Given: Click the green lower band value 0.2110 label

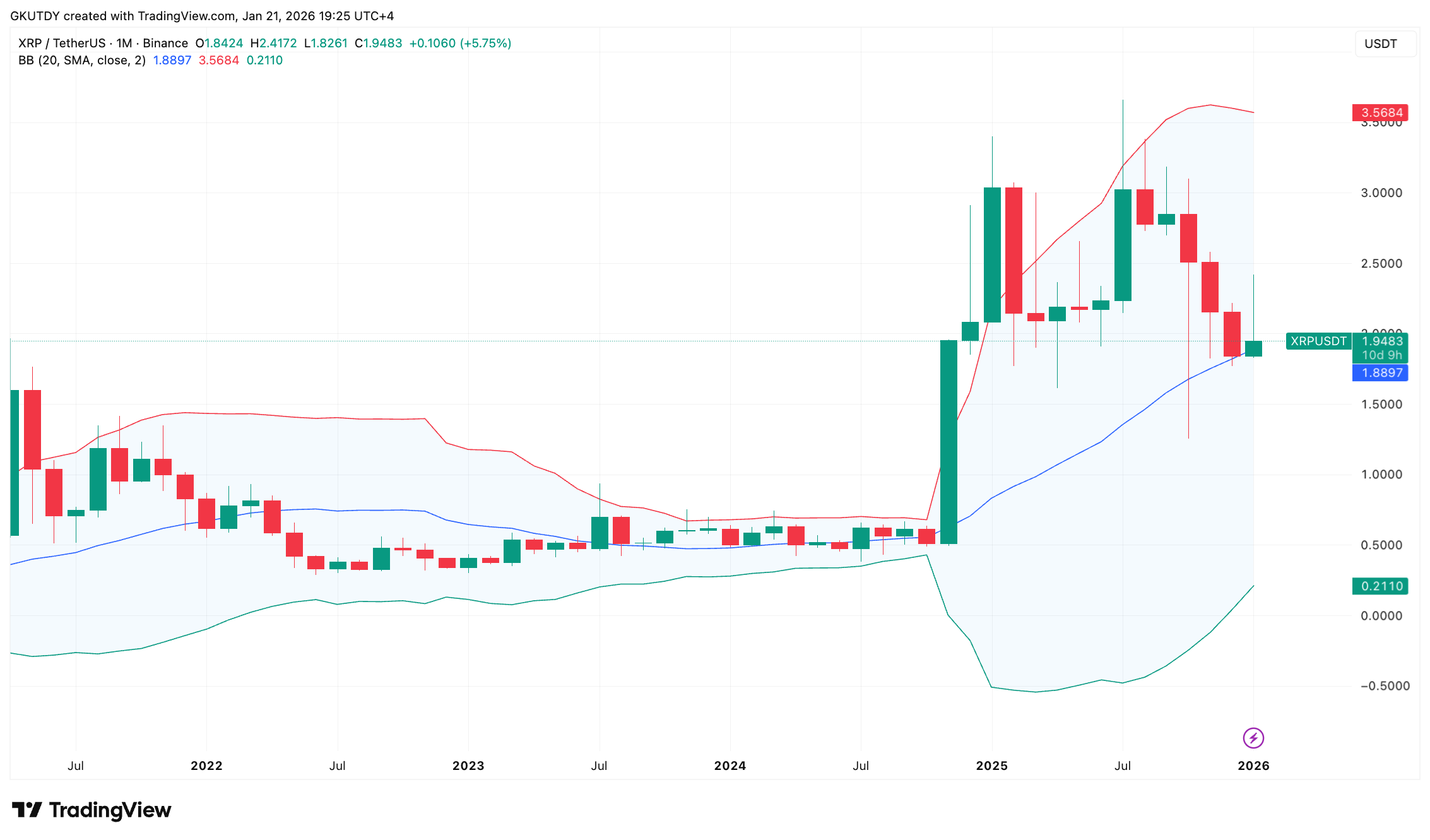Looking at the screenshot, I should [1380, 586].
